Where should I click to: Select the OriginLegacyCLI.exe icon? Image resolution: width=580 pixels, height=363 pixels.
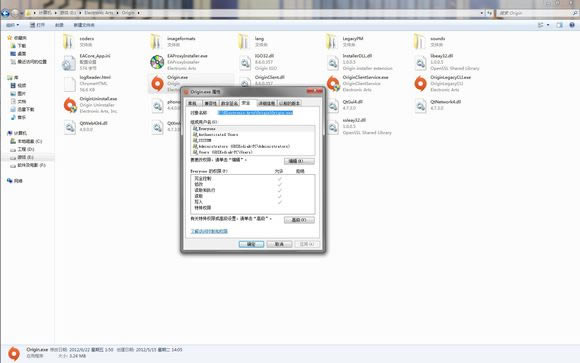pyautogui.click(x=421, y=84)
